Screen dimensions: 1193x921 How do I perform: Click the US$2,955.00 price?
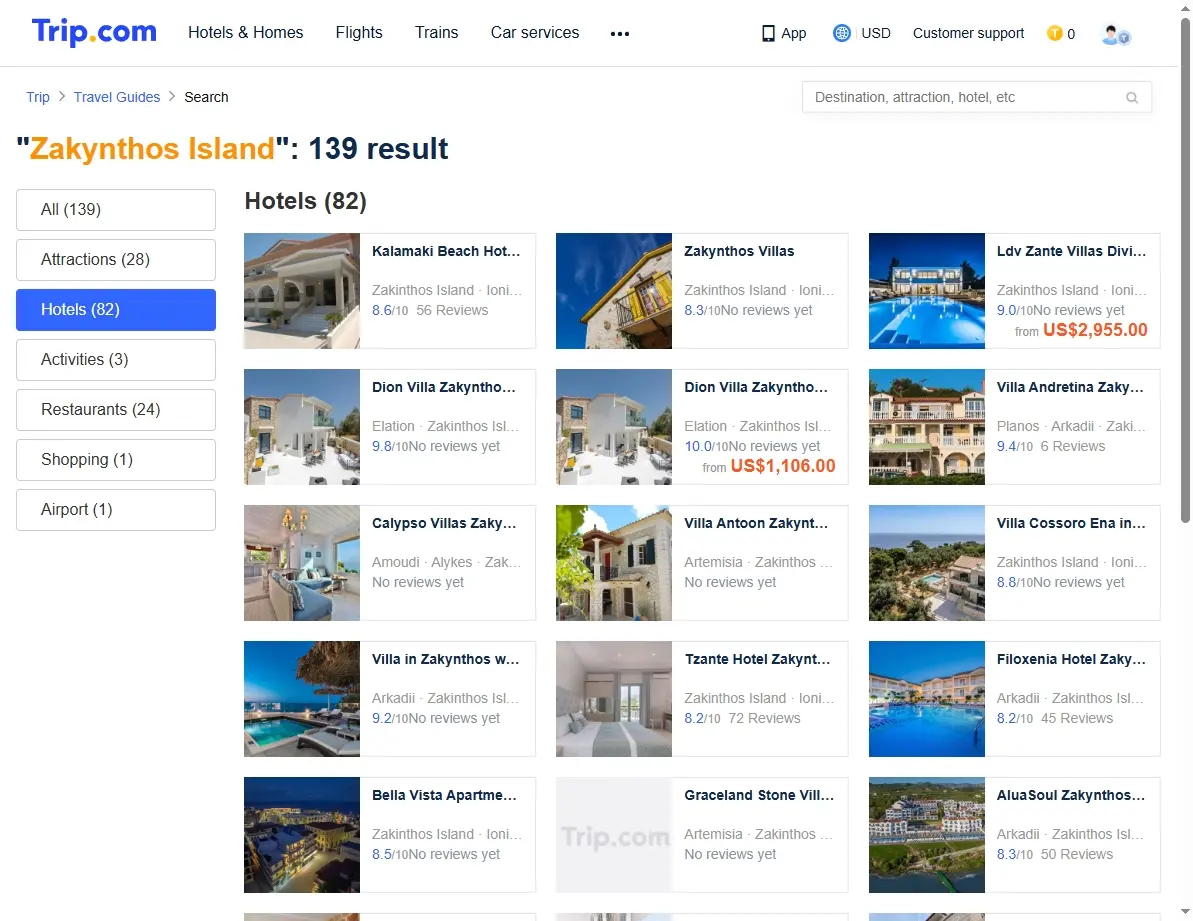pos(1095,330)
